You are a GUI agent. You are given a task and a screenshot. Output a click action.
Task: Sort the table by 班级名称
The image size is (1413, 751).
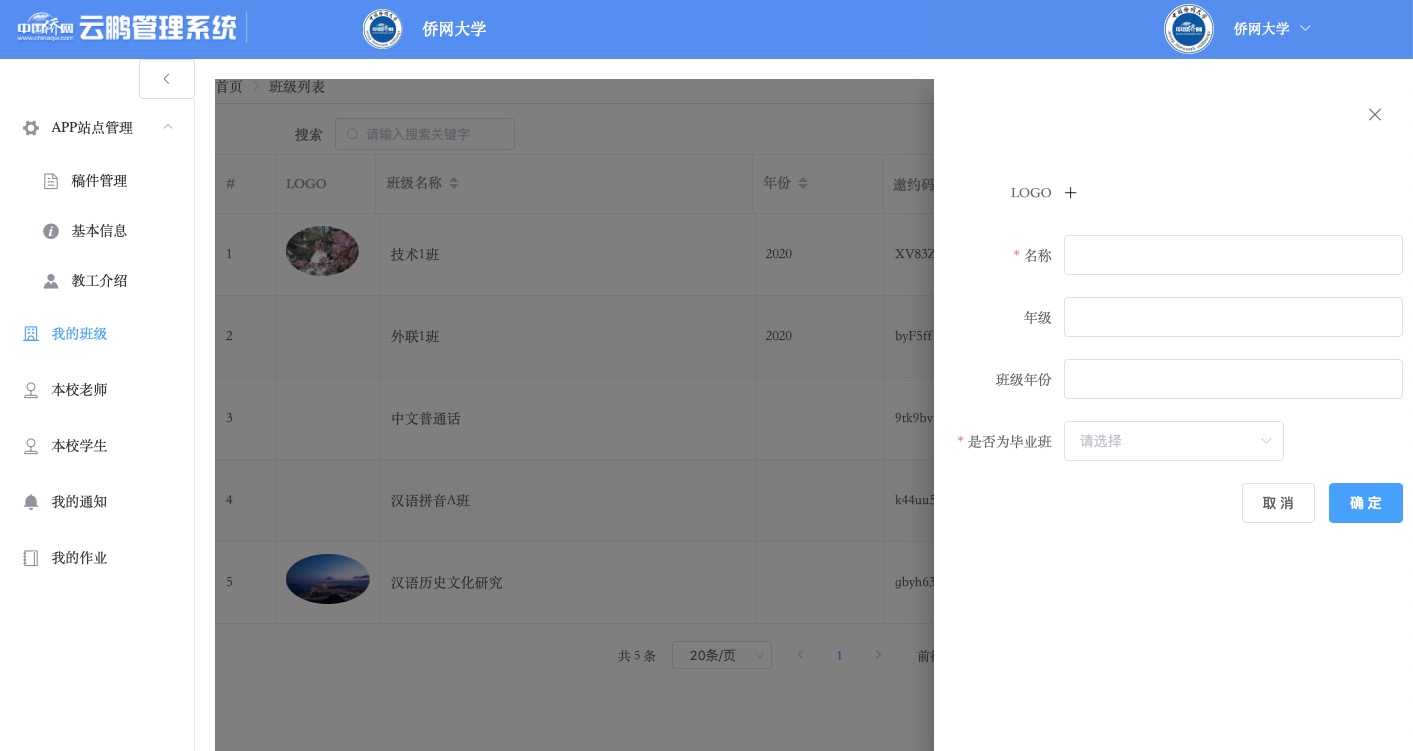[x=454, y=183]
